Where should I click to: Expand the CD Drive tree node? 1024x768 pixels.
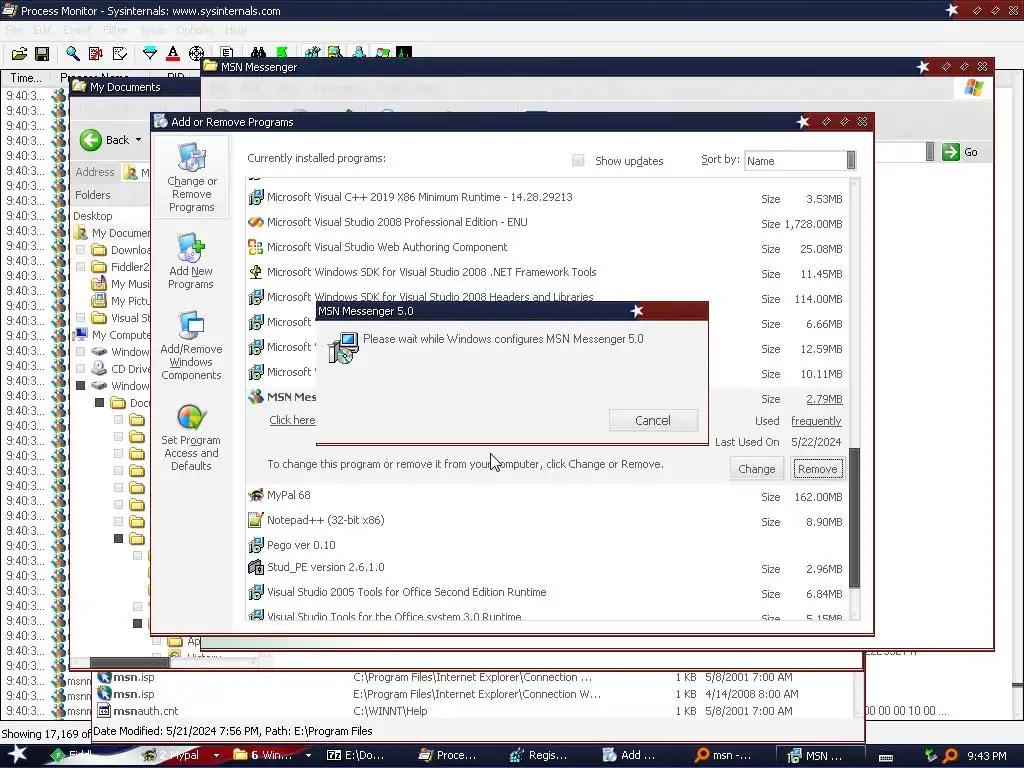click(80, 368)
